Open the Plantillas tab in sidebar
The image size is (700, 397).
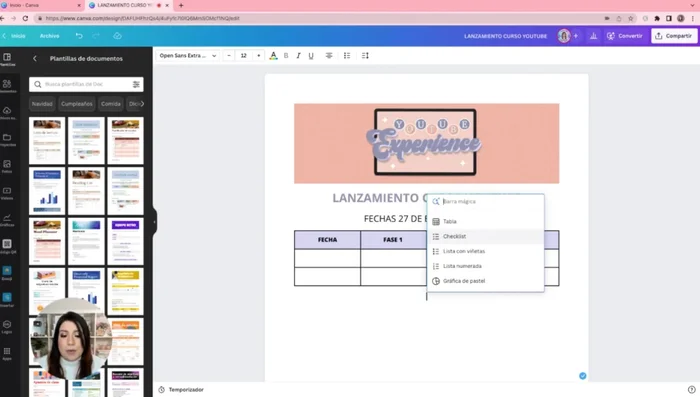tap(7, 59)
